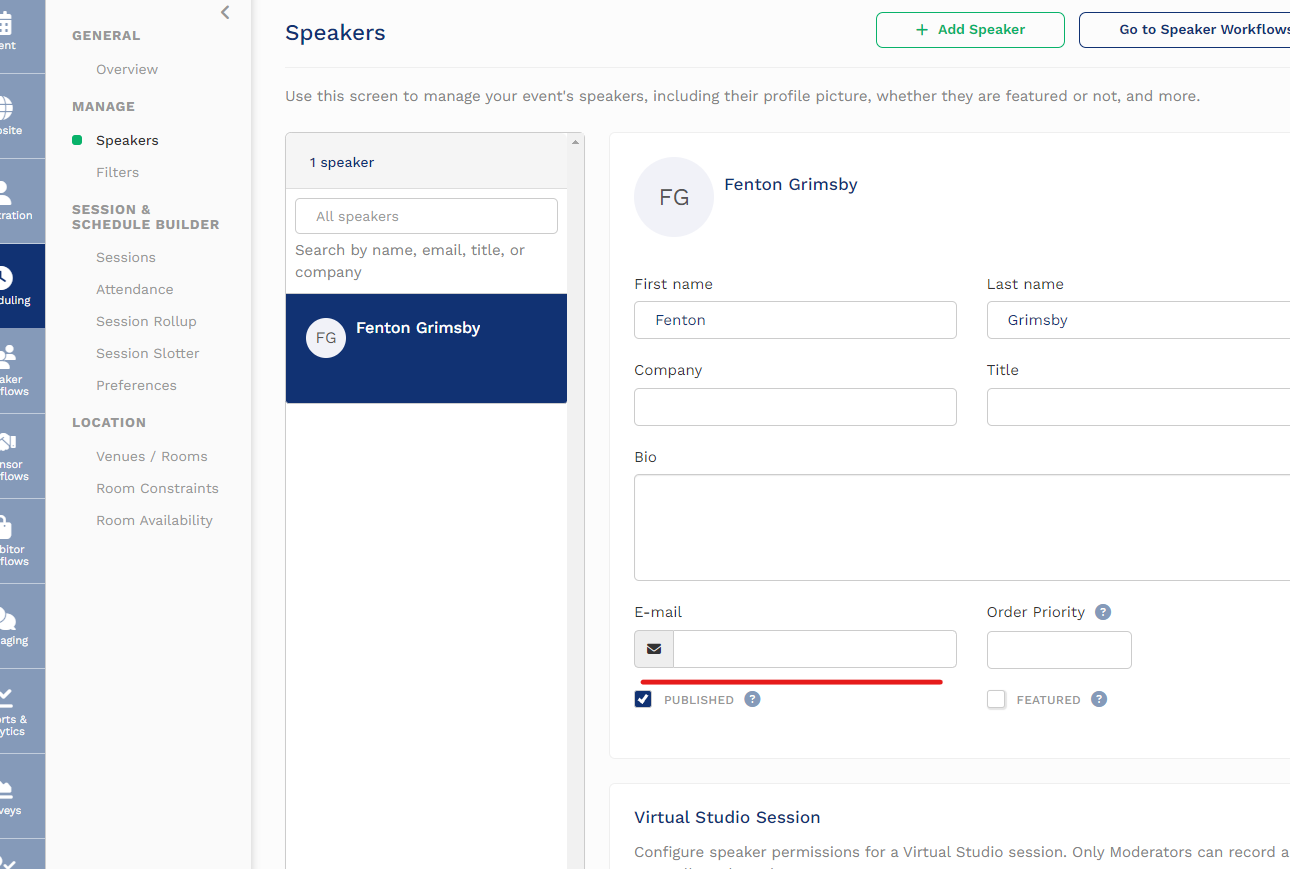Open the Order Priority help tooltip
The width and height of the screenshot is (1290, 869).
point(1102,611)
